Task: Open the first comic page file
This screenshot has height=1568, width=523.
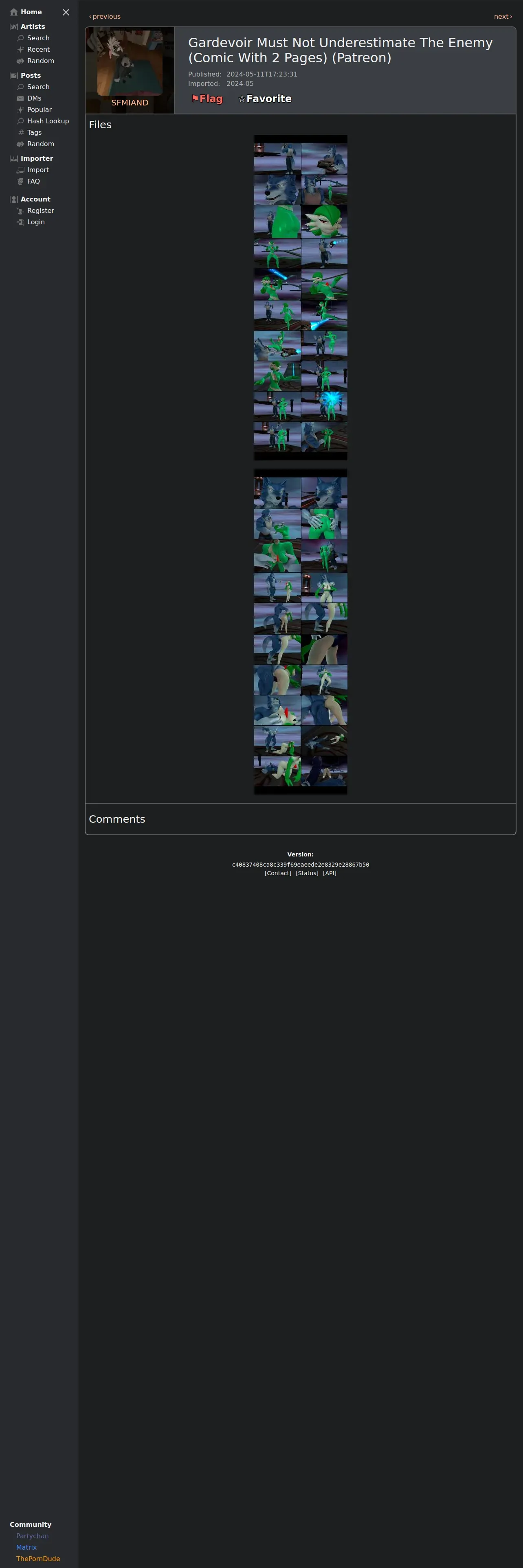Action: [301, 298]
